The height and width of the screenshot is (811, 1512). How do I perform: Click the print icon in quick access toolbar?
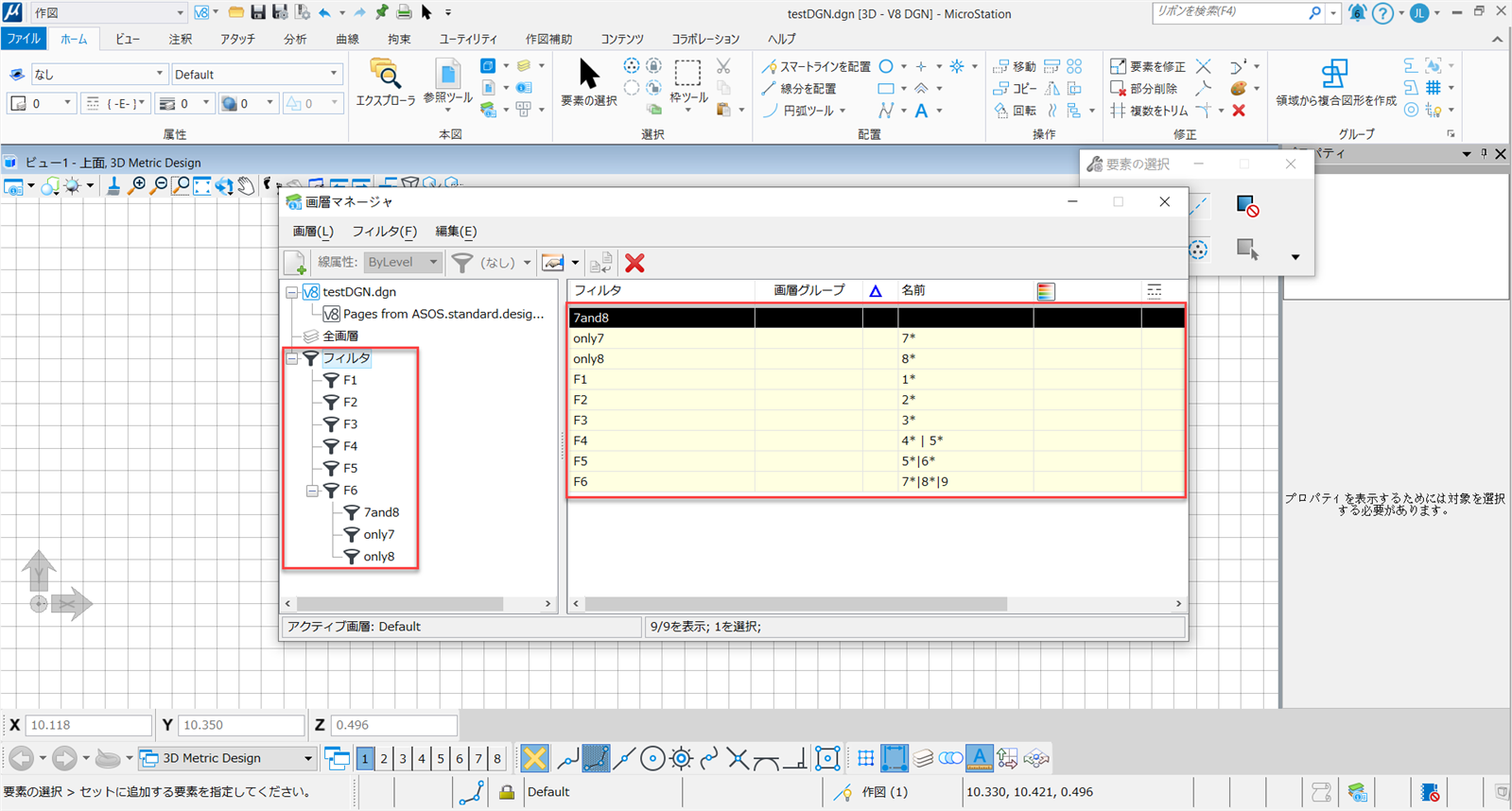(x=404, y=12)
